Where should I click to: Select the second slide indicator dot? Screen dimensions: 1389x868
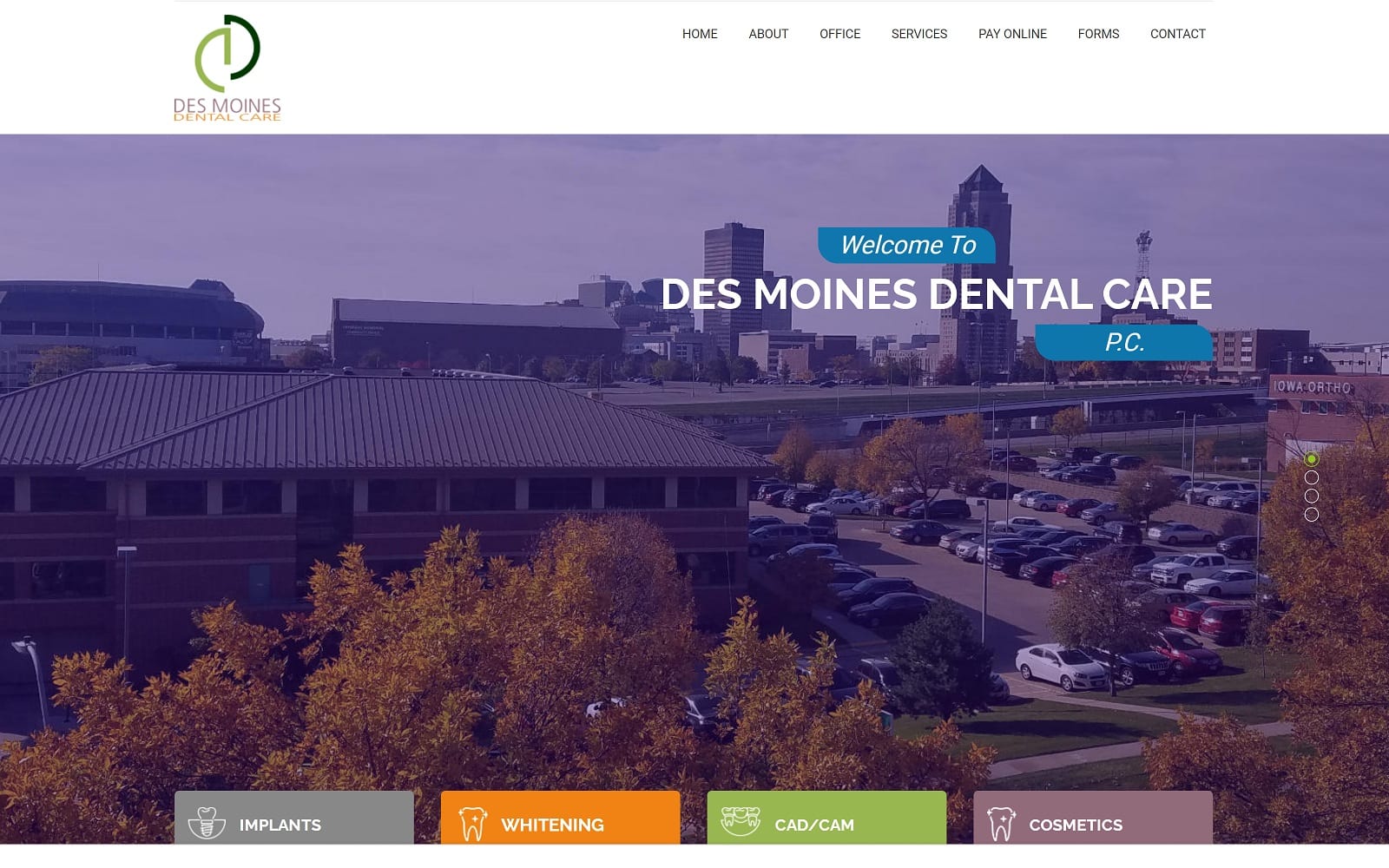(x=1312, y=477)
